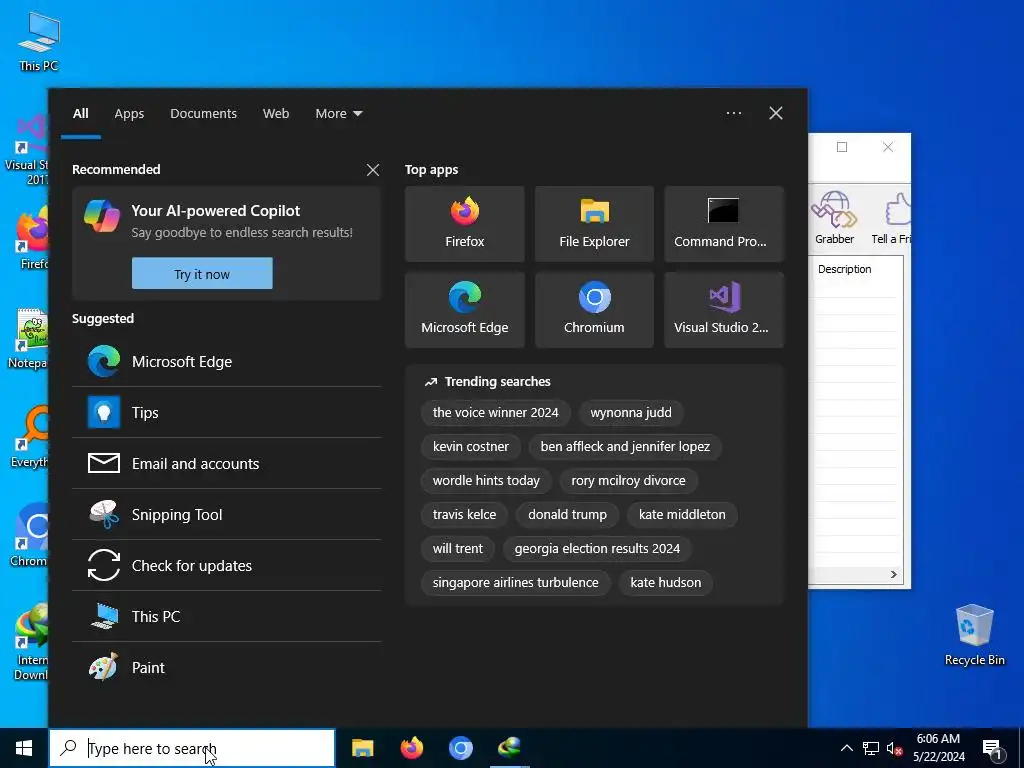Search trending 'wynonna judd'
The width and height of the screenshot is (1024, 768).
[x=631, y=413]
